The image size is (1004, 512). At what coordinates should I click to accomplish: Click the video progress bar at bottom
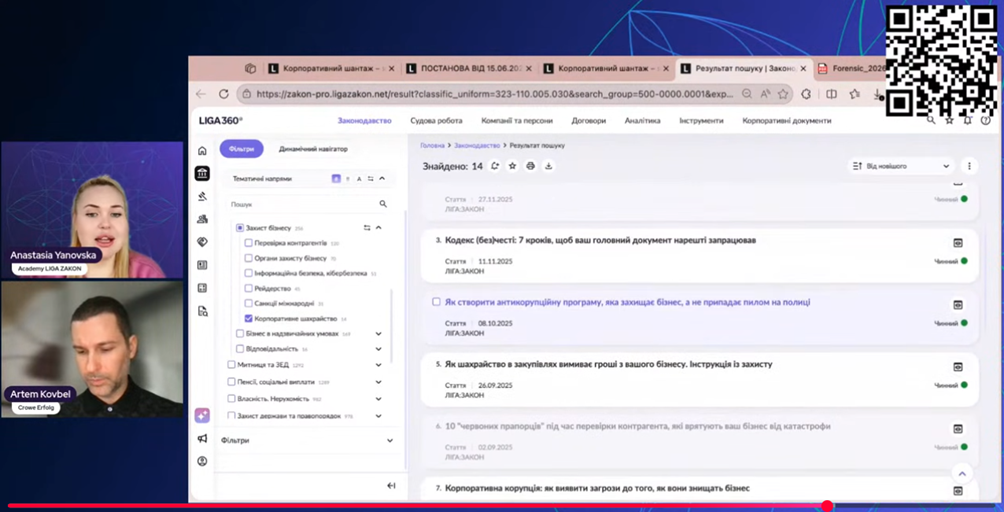[x=500, y=506]
